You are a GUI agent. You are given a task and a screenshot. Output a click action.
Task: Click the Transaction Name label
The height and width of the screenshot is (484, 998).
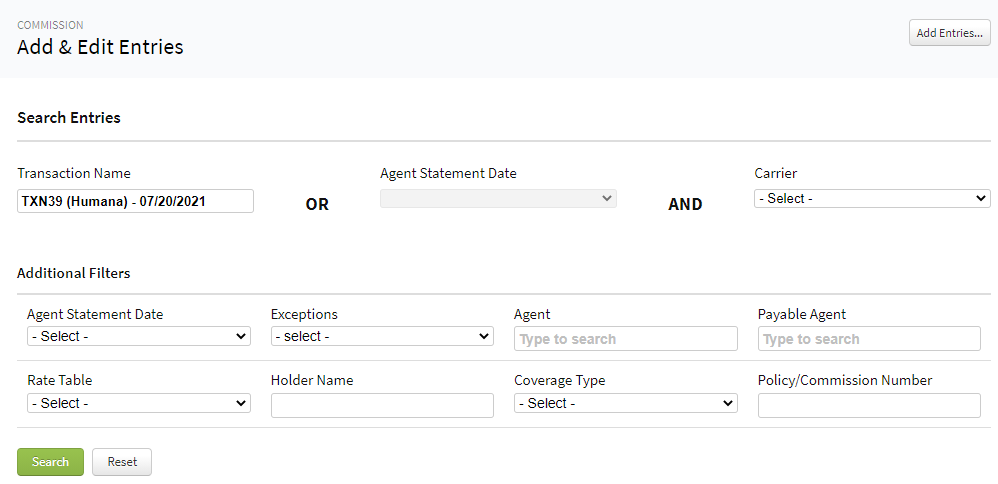[74, 174]
